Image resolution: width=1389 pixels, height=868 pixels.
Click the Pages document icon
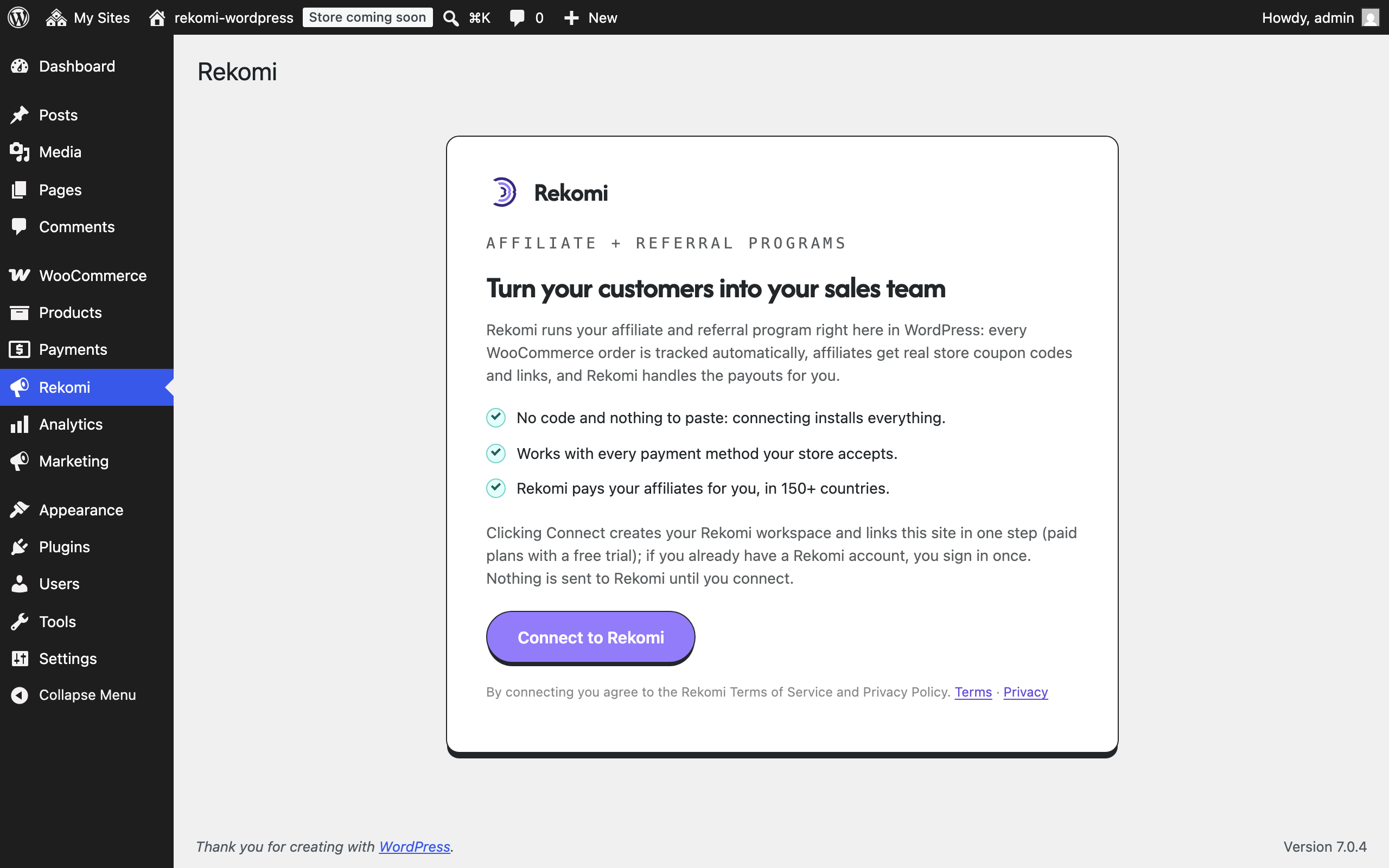coord(20,189)
